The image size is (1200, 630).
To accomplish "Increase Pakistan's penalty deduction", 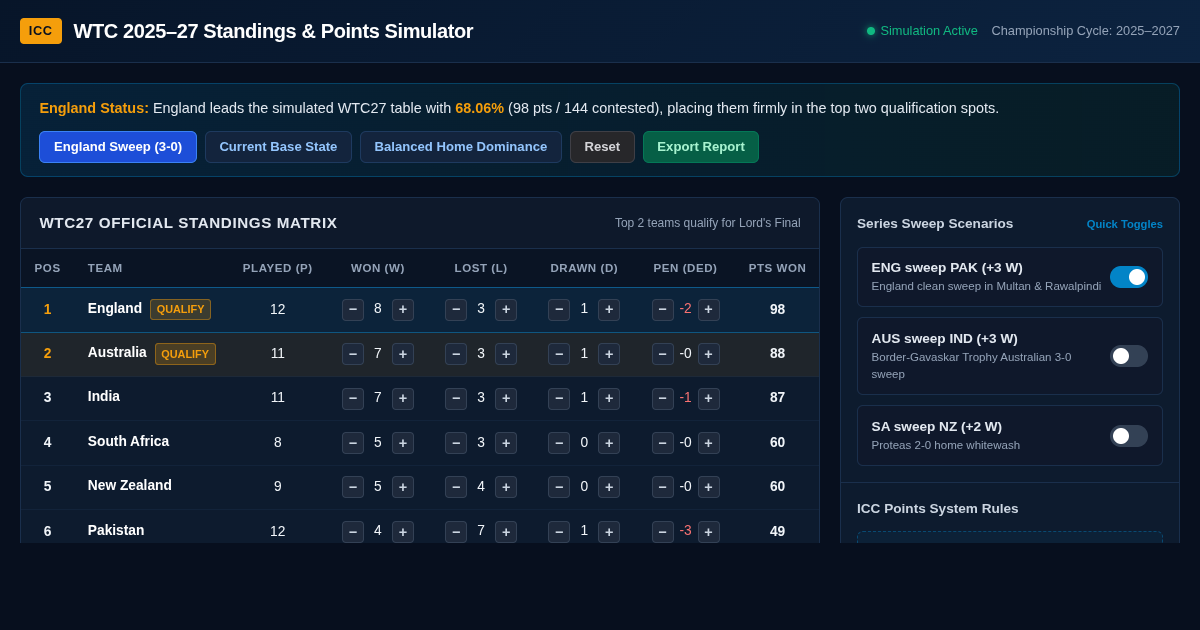I will tap(709, 532).
